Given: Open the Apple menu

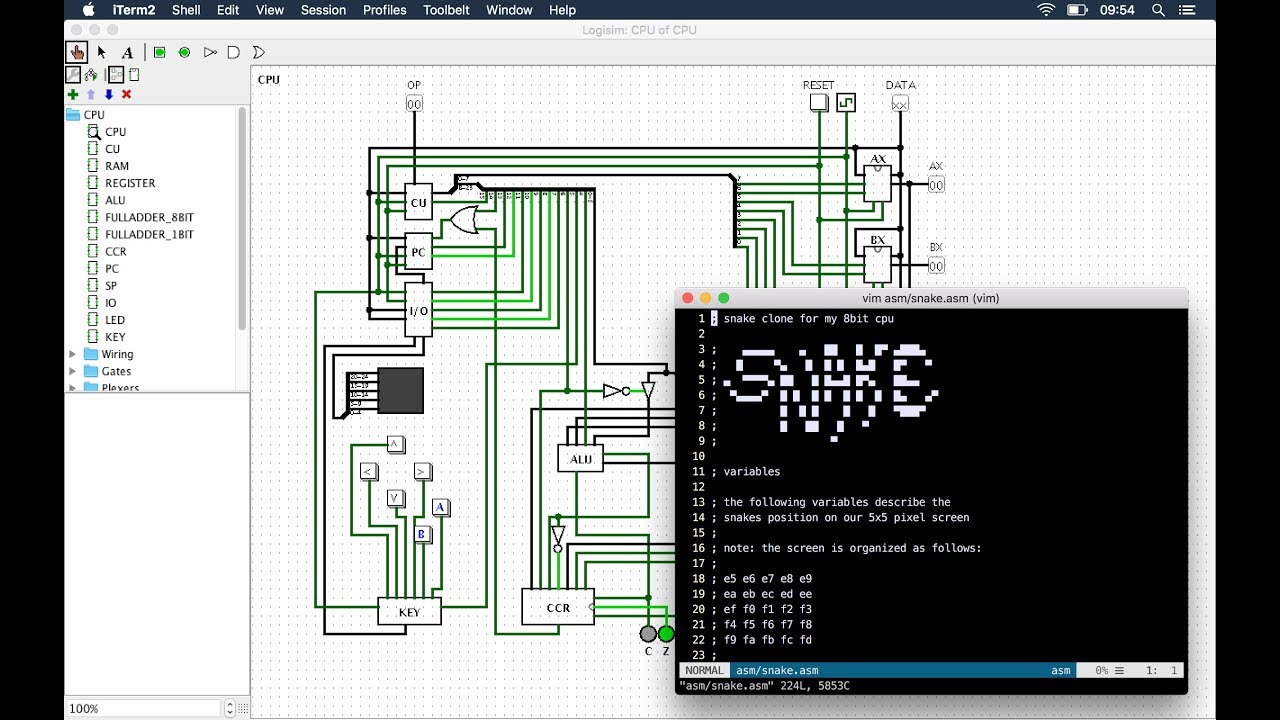Looking at the screenshot, I should tap(88, 10).
